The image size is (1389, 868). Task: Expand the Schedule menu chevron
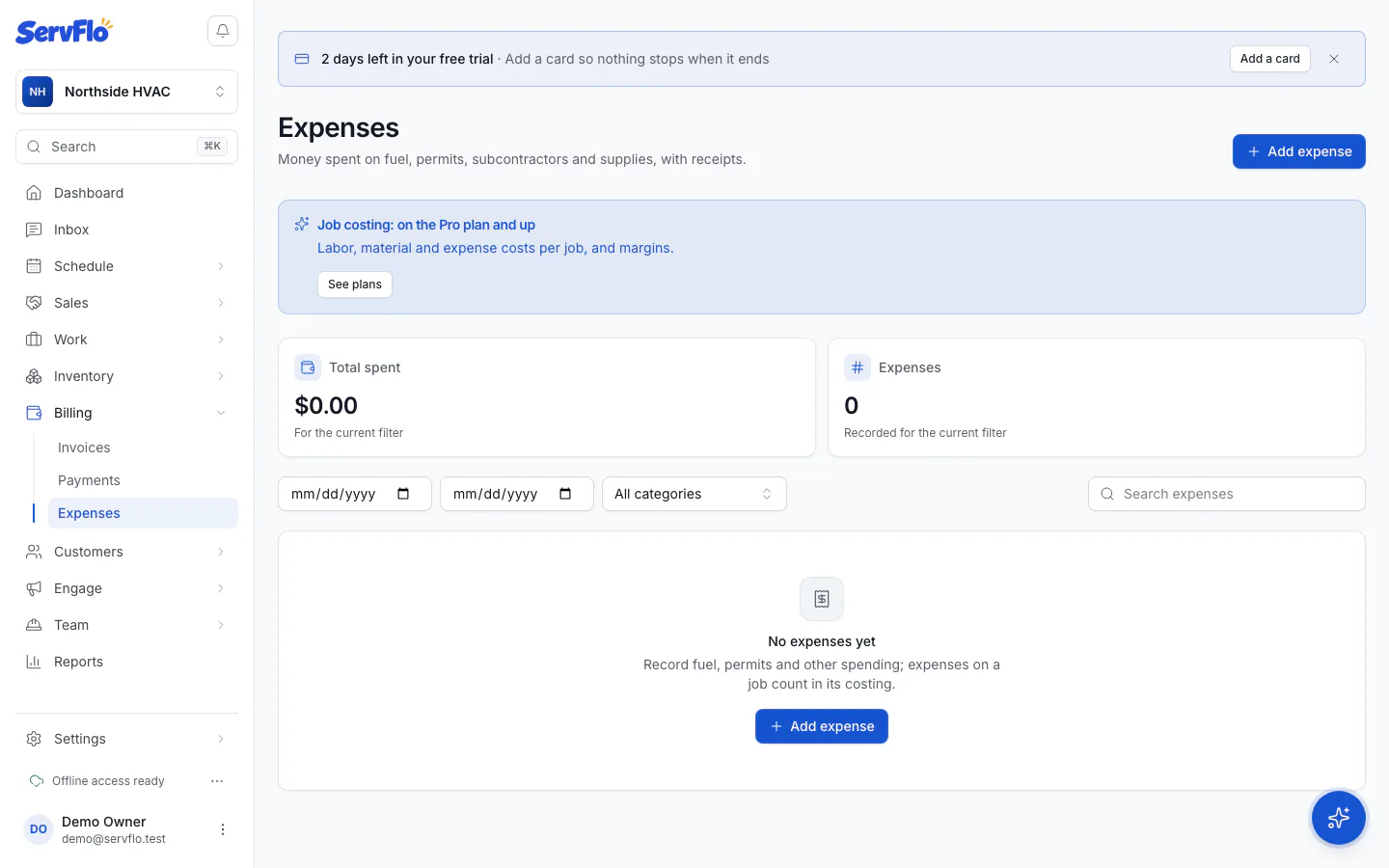(221, 266)
